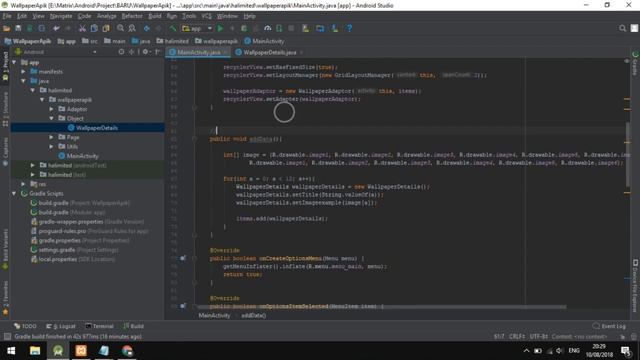Click the editor vertical scrollbar thumb
The height and width of the screenshot is (360, 640).
click(627, 154)
